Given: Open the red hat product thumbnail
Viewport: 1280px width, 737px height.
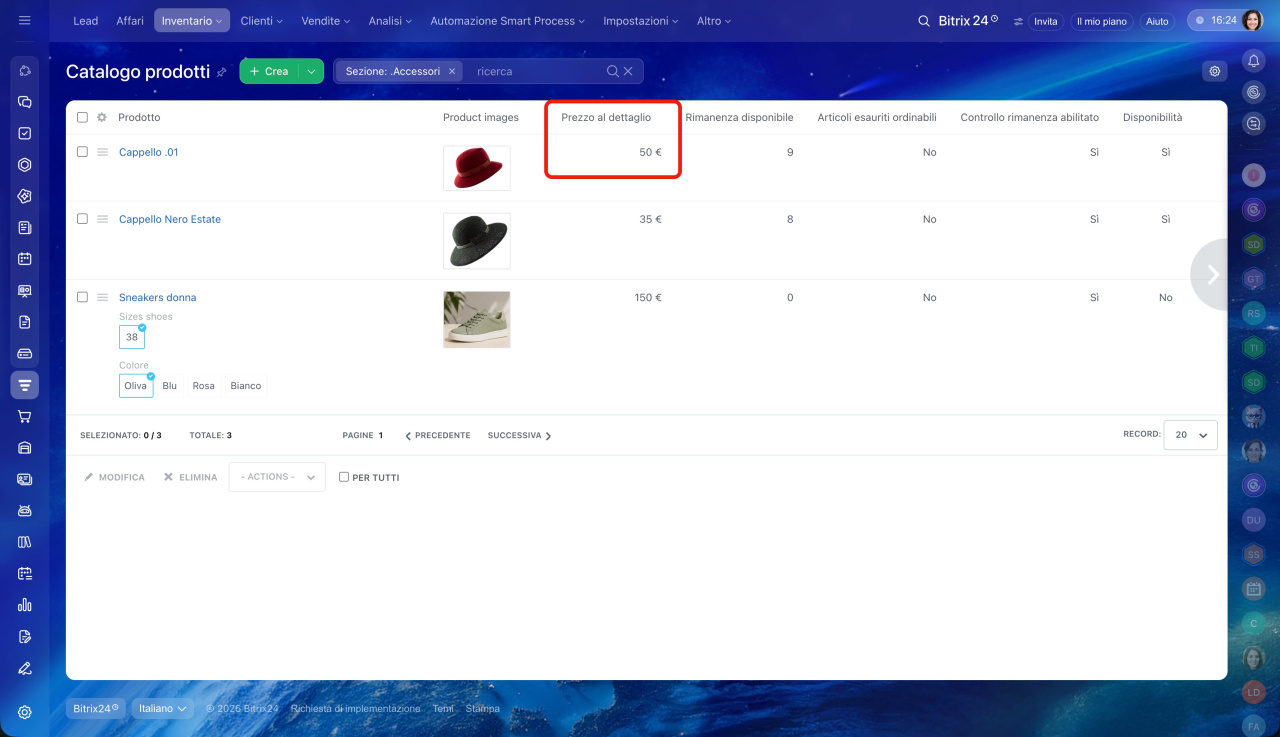Looking at the screenshot, I should pyautogui.click(x=477, y=168).
